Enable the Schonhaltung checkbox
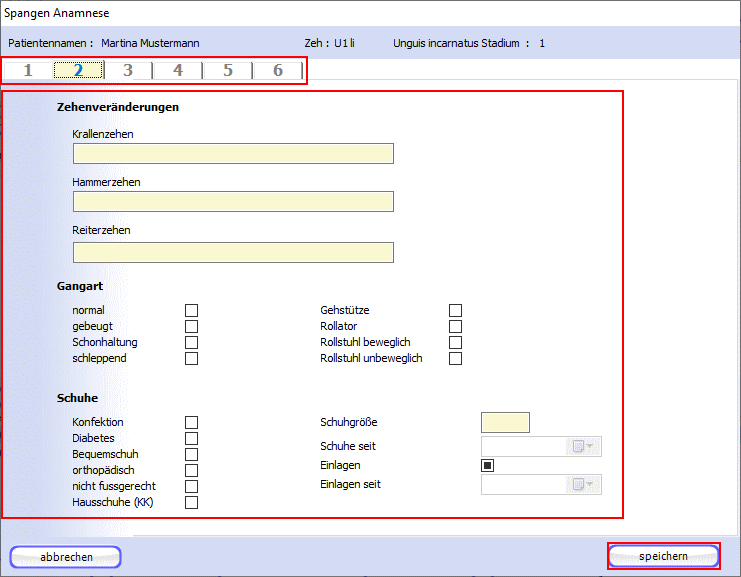This screenshot has height=577, width=741. (x=192, y=343)
